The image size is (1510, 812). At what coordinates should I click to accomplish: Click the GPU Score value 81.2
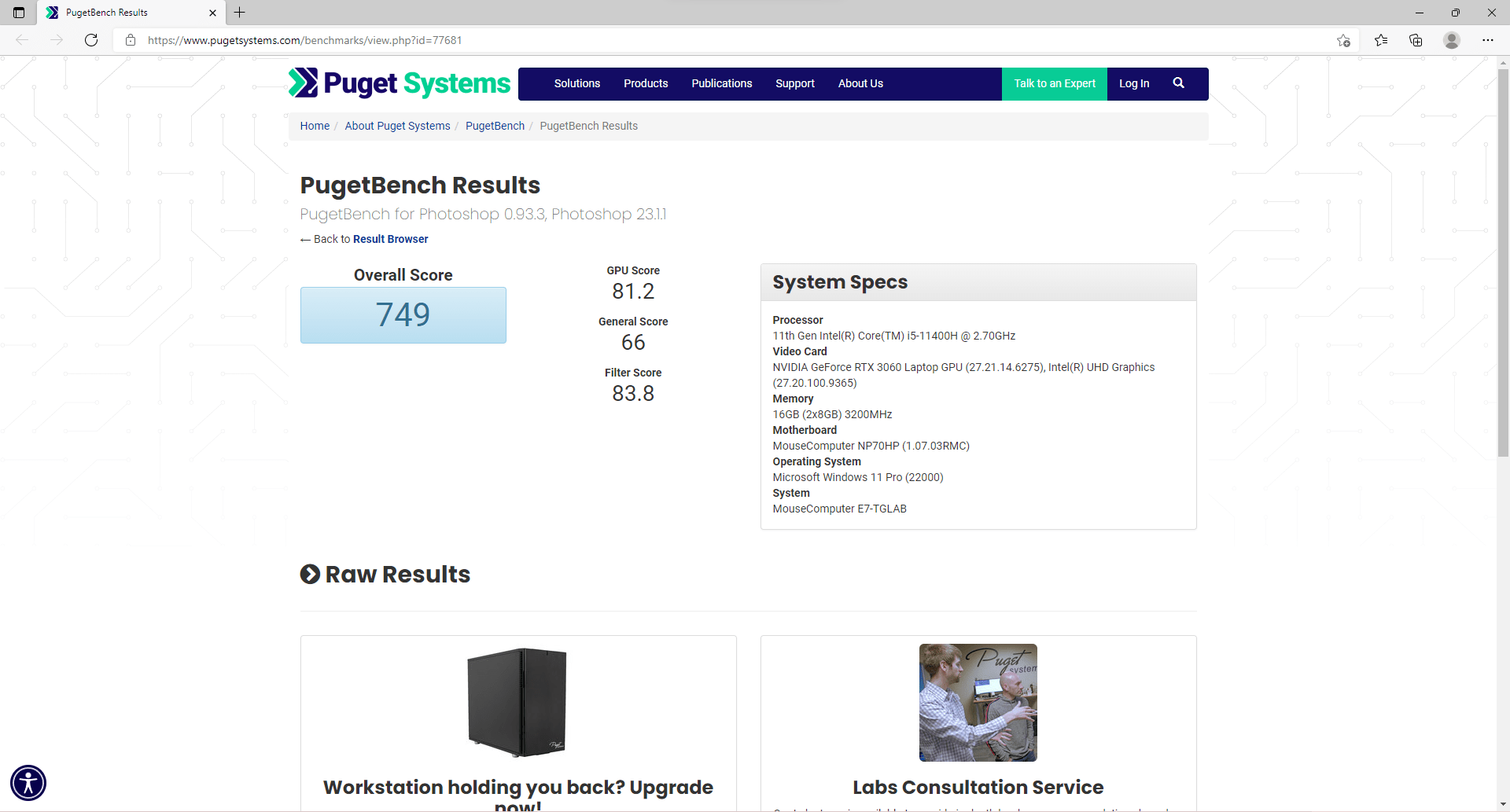633,292
